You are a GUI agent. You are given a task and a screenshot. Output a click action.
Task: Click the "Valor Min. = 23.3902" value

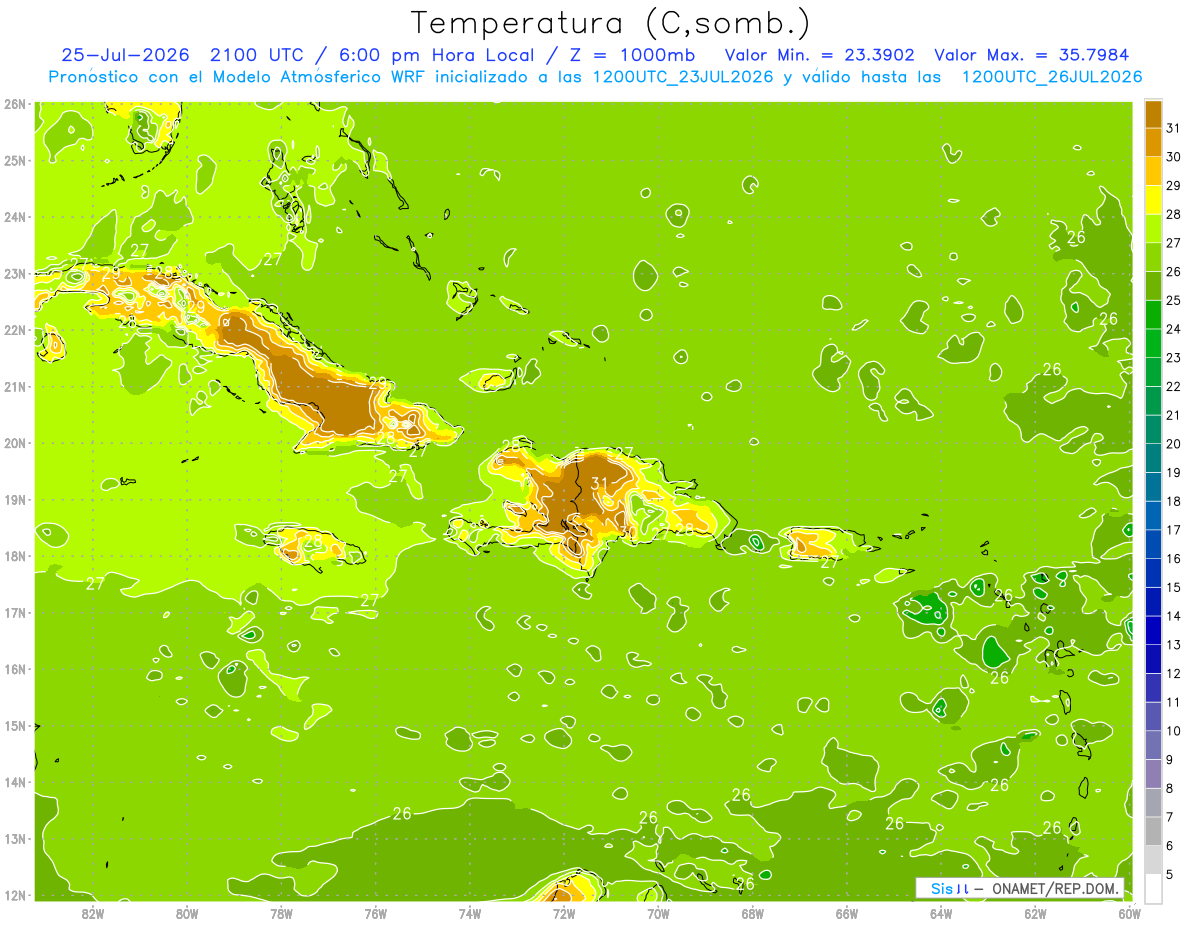tap(821, 55)
